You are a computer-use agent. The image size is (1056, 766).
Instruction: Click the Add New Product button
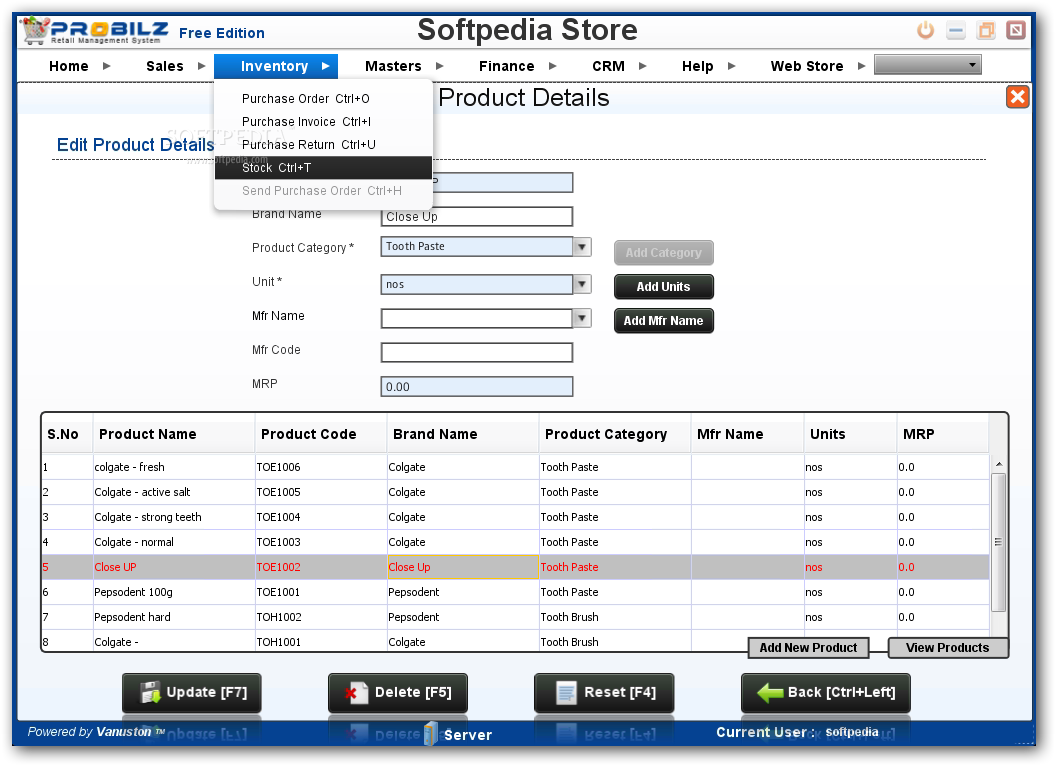(808, 648)
